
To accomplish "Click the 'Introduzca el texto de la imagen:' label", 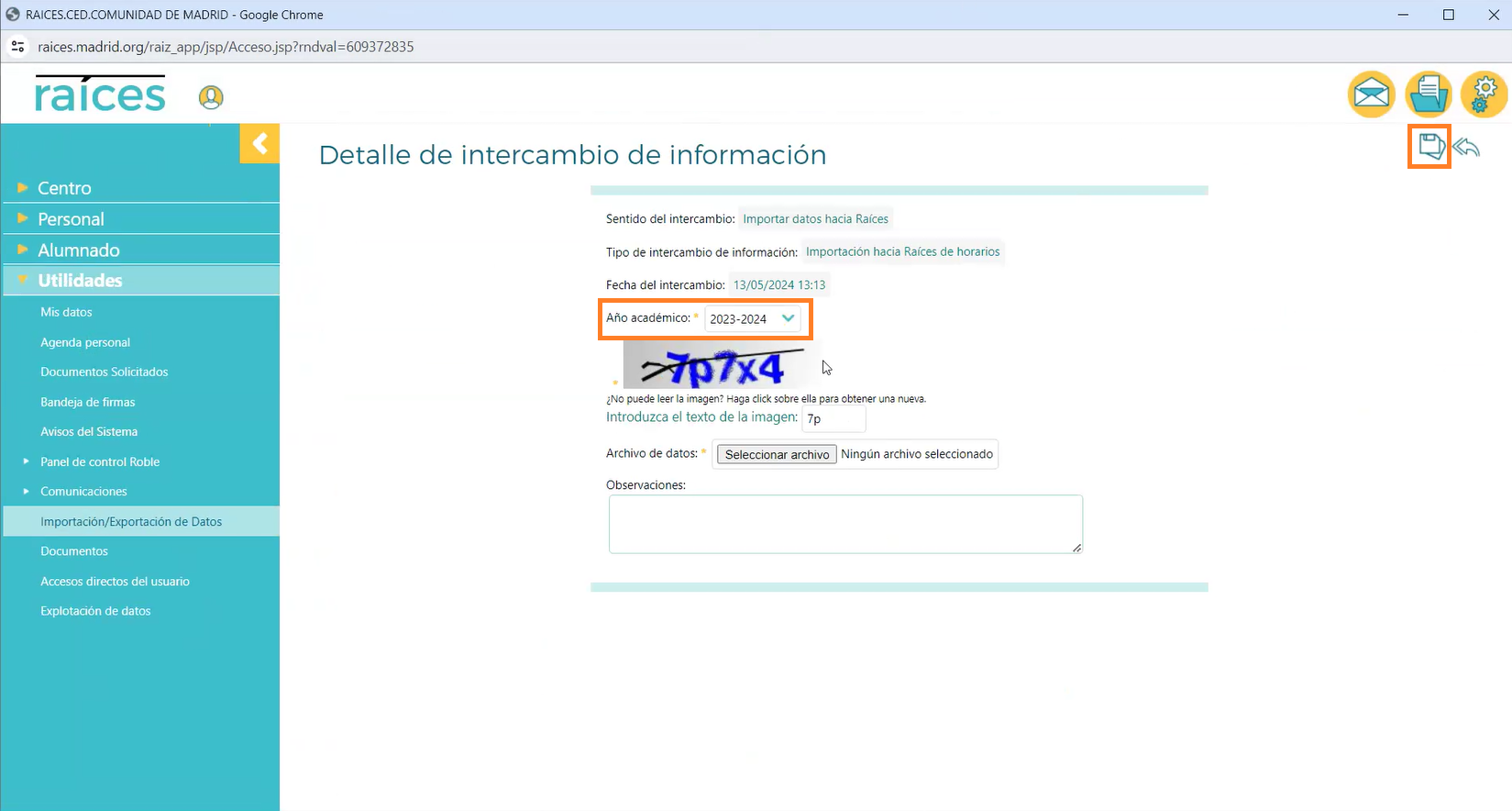I will [x=701, y=417].
